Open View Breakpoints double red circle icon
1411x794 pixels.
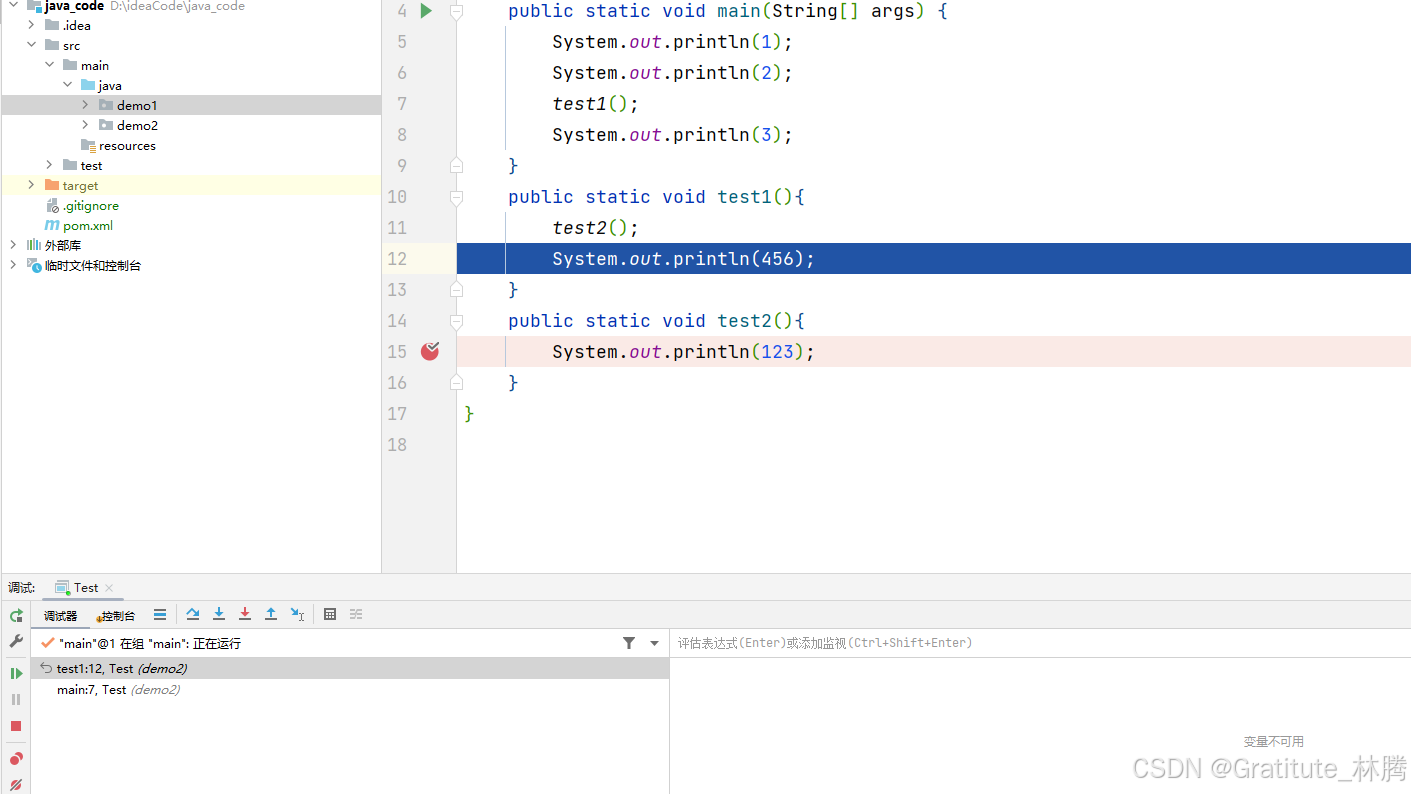click(16, 759)
